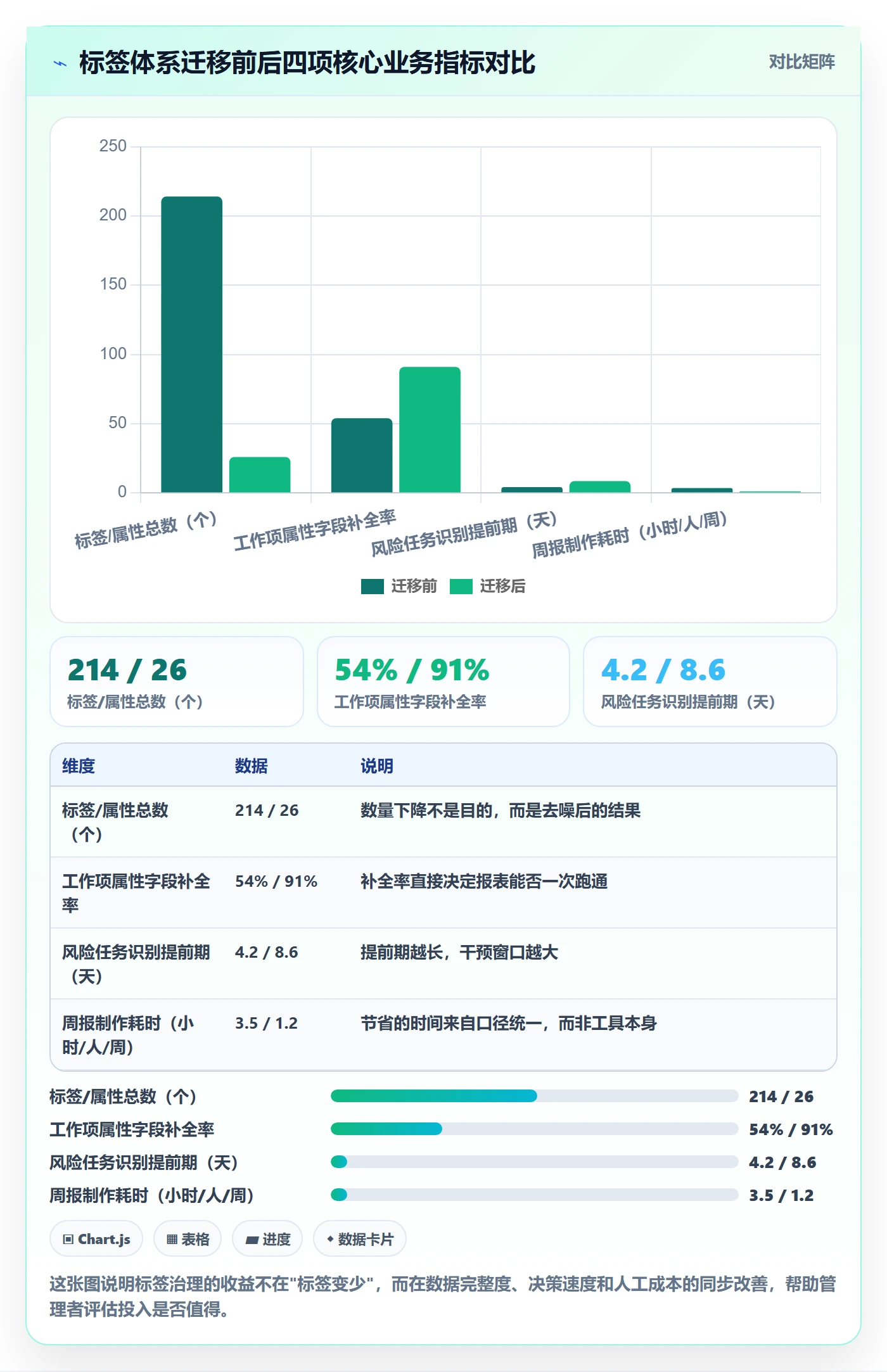The height and width of the screenshot is (1372, 887).
Task: Click the 迁移前 bar for 工作项属性字段补全率
Action: (x=362, y=455)
